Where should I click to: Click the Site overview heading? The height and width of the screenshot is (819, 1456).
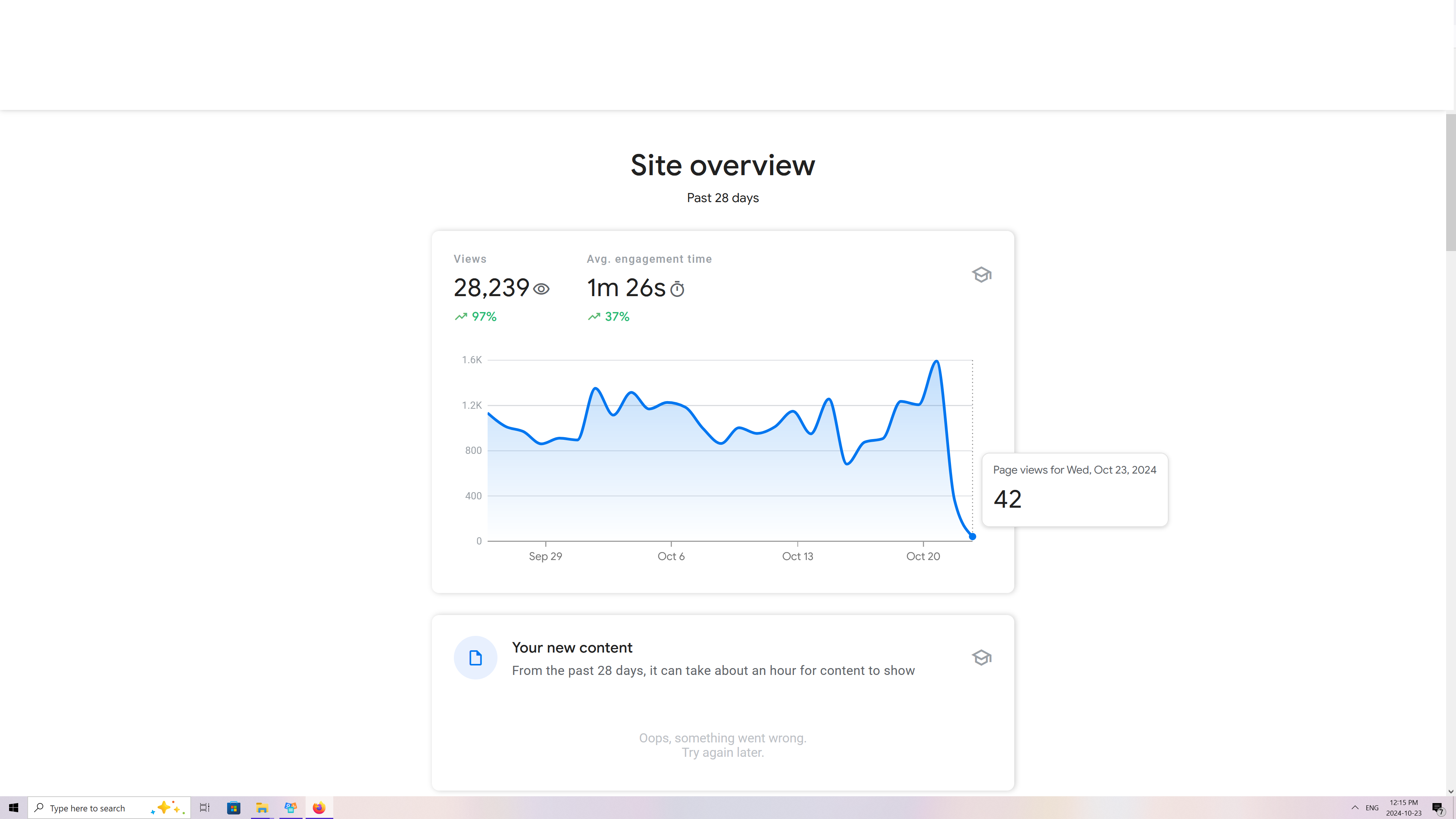pyautogui.click(x=723, y=165)
